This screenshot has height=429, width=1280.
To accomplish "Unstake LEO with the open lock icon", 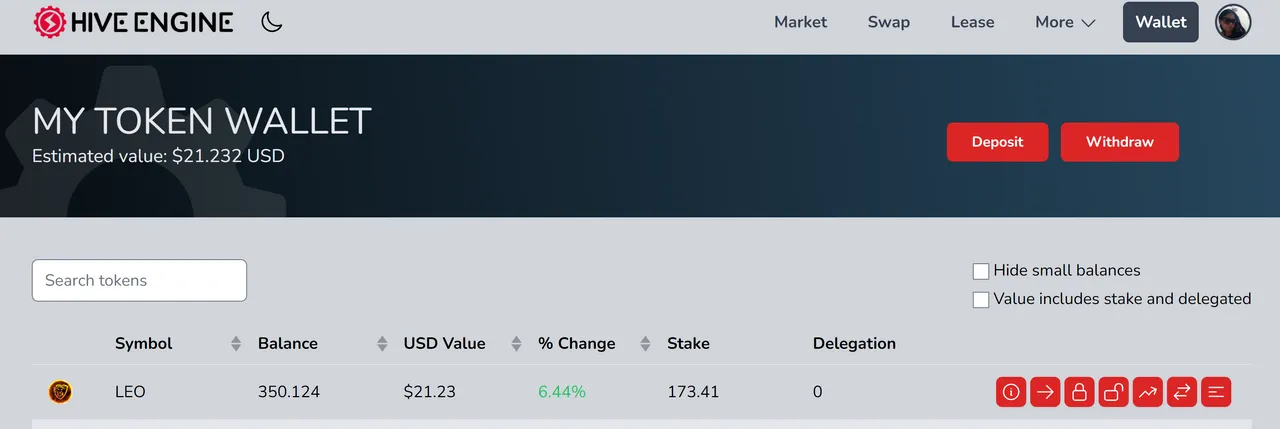I will coord(1114,392).
